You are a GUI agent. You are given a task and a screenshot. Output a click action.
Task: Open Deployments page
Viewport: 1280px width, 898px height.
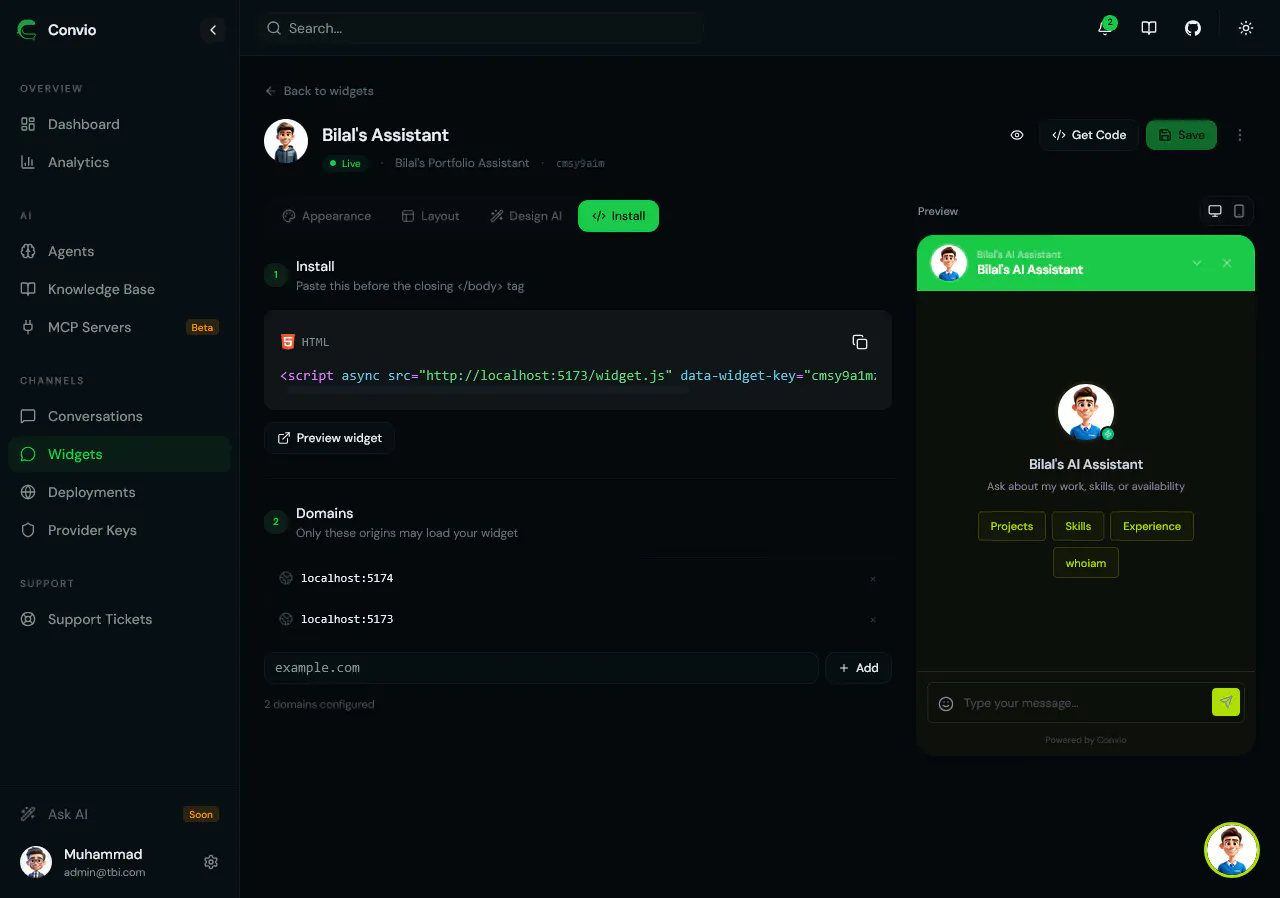[119, 492]
